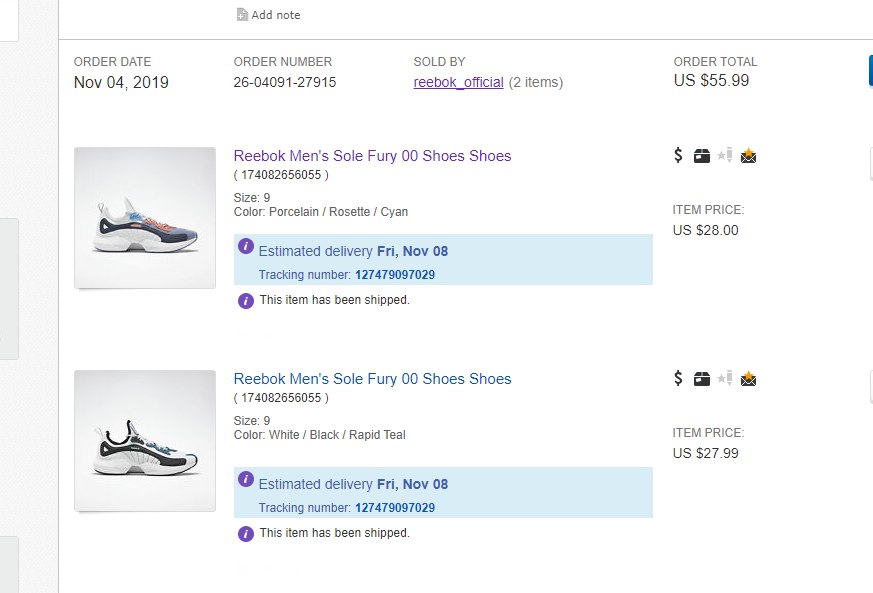873x593 pixels.
Task: Click the '(2 items)' text
Action: 536,82
